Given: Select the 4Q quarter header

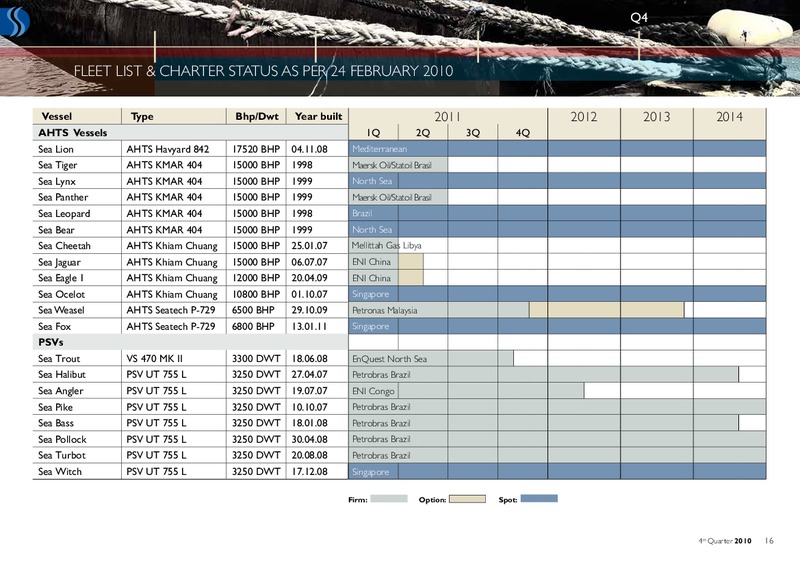Looking at the screenshot, I should [522, 133].
